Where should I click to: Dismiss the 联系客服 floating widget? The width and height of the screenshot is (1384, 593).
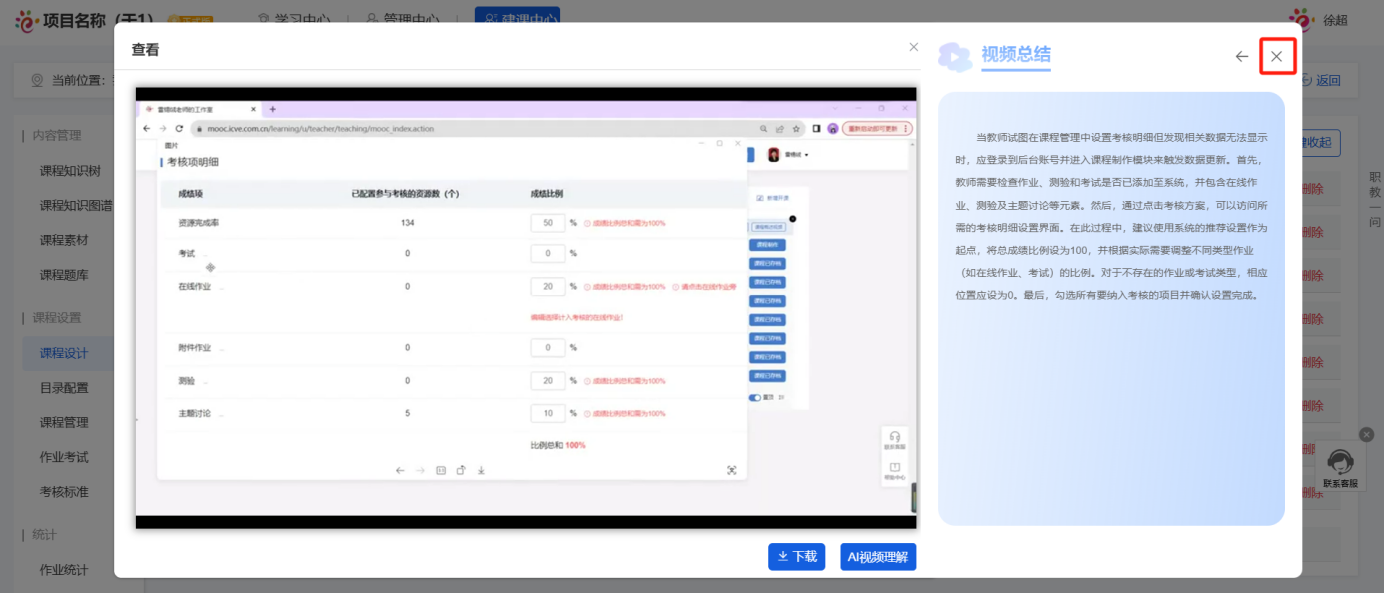pos(1366,434)
